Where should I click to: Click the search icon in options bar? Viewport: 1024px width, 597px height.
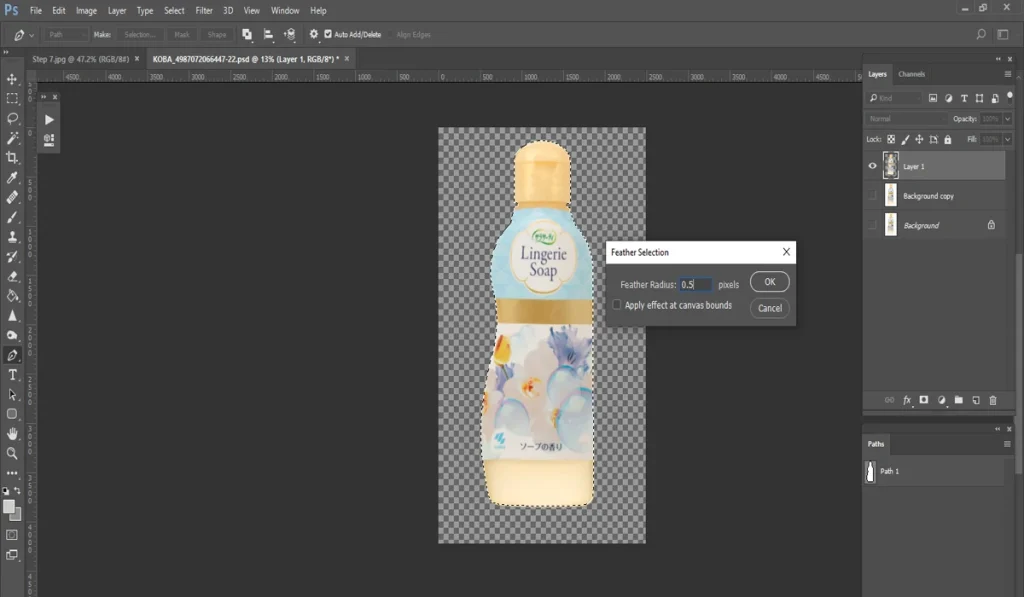pyautogui.click(x=981, y=35)
